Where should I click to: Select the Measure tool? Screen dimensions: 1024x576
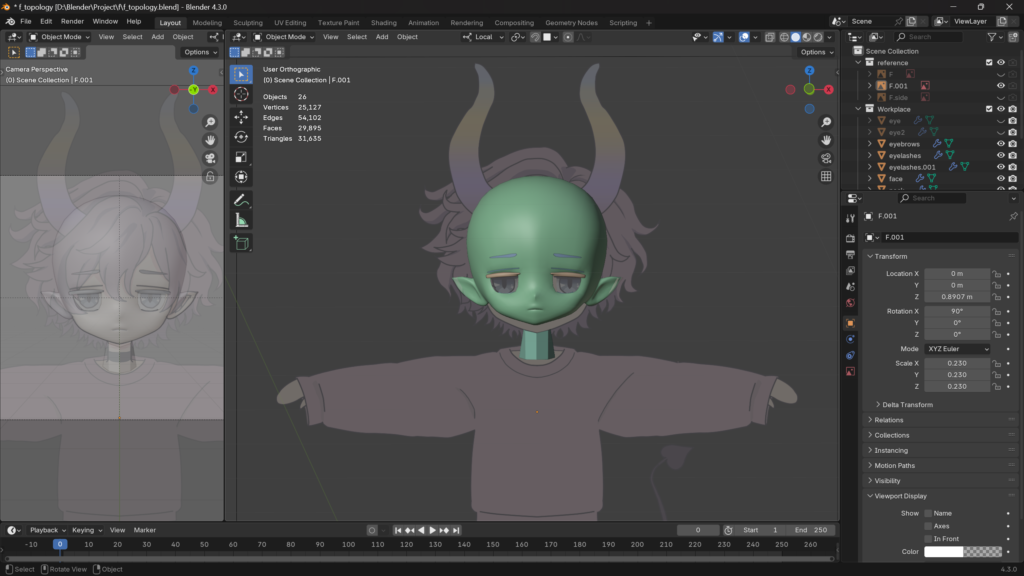coord(241,220)
